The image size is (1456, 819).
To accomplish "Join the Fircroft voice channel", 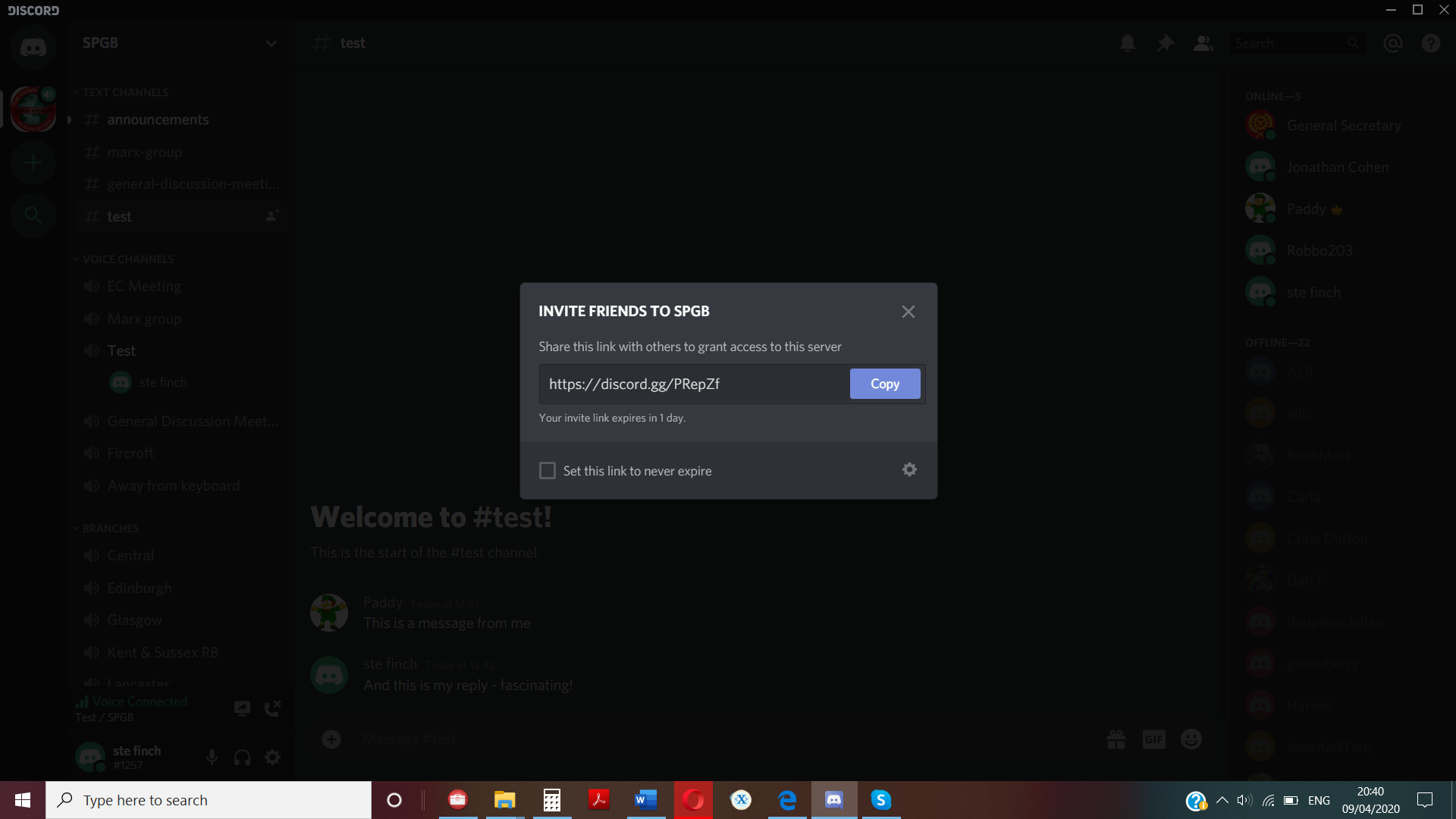I will pyautogui.click(x=180, y=453).
